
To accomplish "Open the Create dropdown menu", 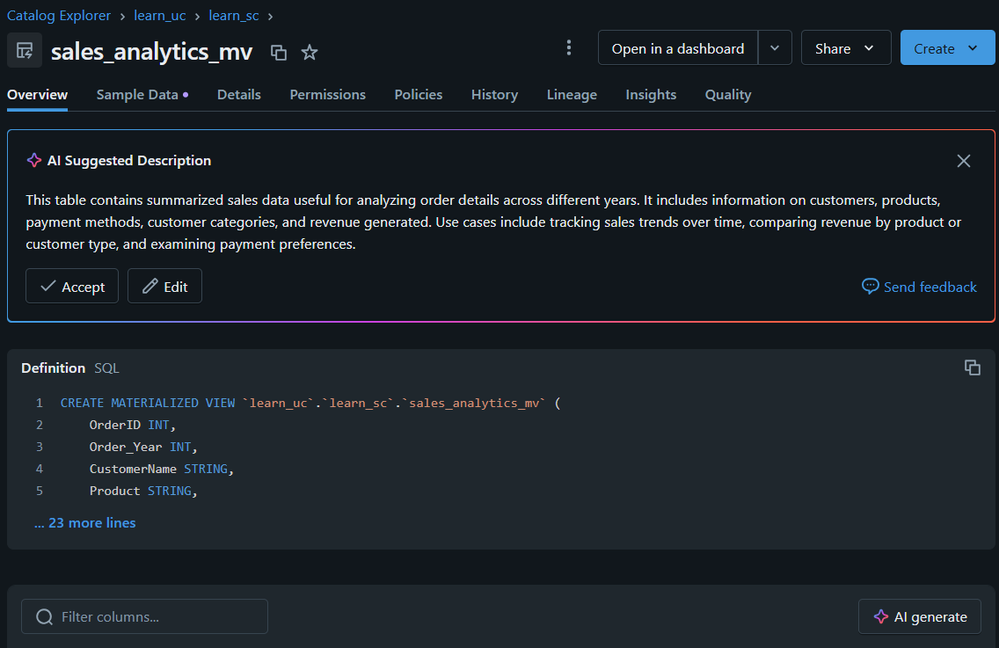I will [x=946, y=48].
